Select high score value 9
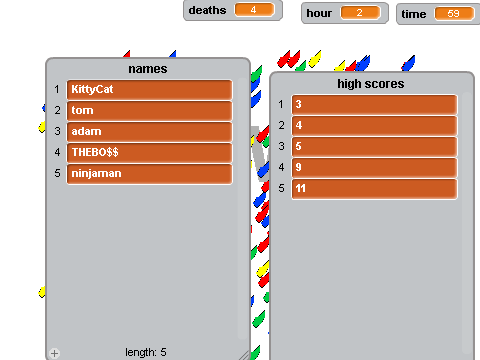Image resolution: width=480 pixels, height=360 pixels. pos(374,168)
